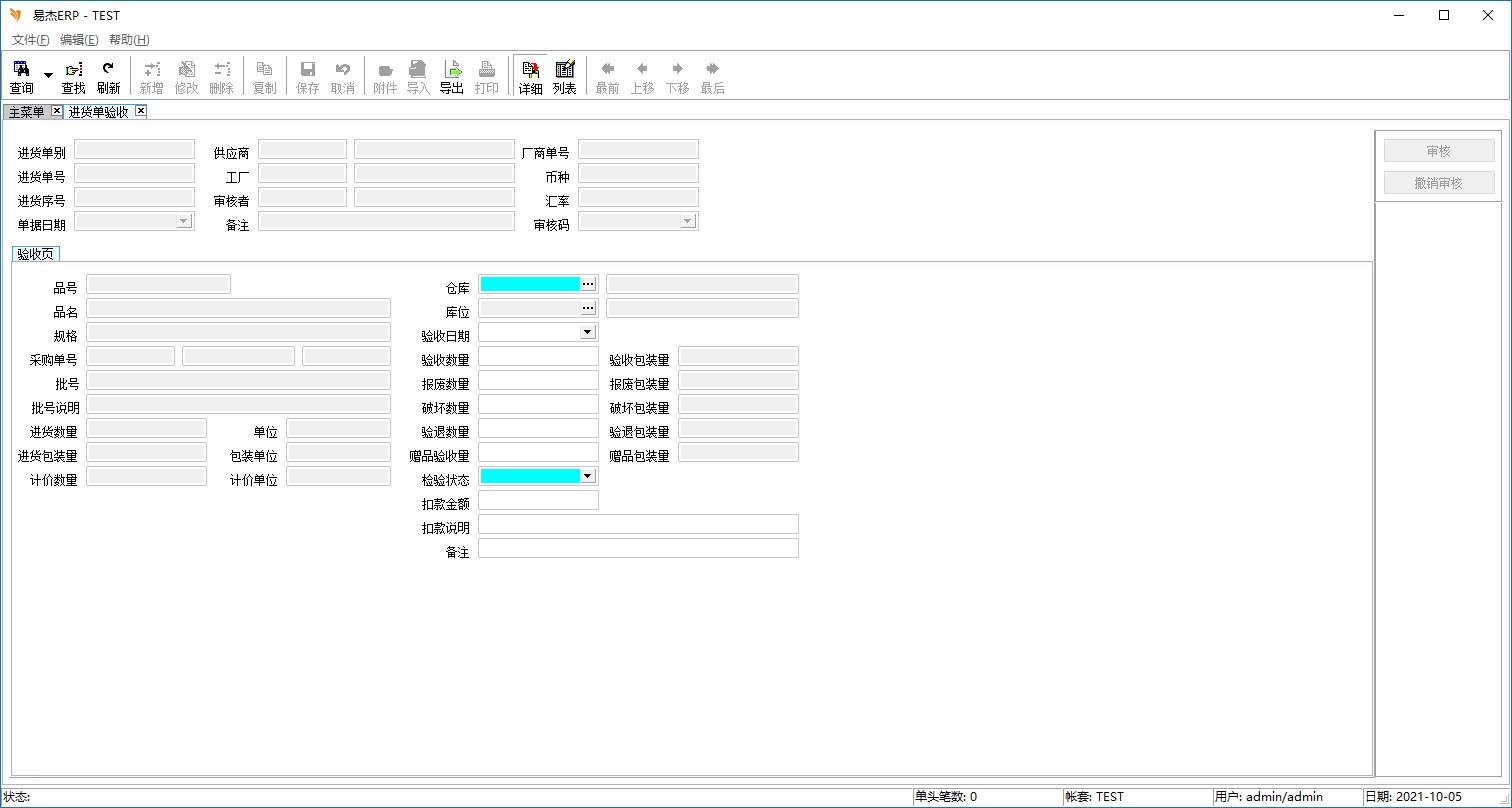Open the 文件(F) menu
This screenshot has width=1512, height=808.
pyautogui.click(x=30, y=40)
